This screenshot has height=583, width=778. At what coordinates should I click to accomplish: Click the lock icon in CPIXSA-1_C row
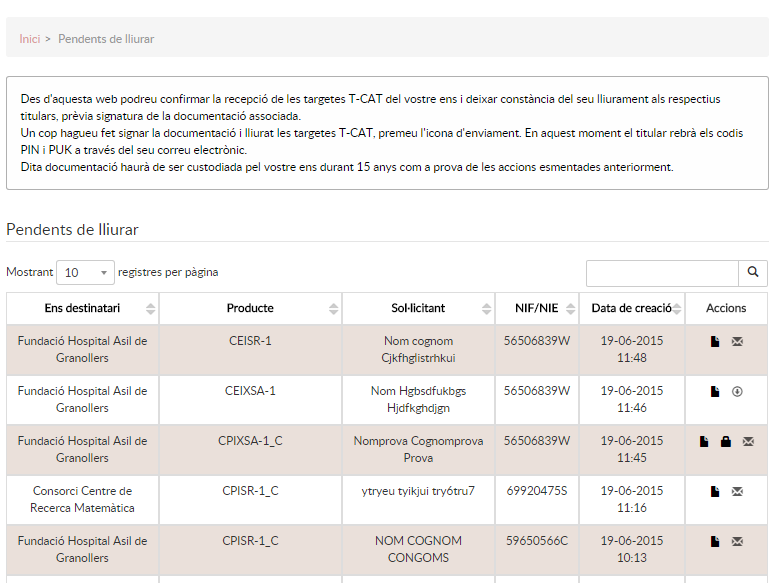(x=726, y=442)
